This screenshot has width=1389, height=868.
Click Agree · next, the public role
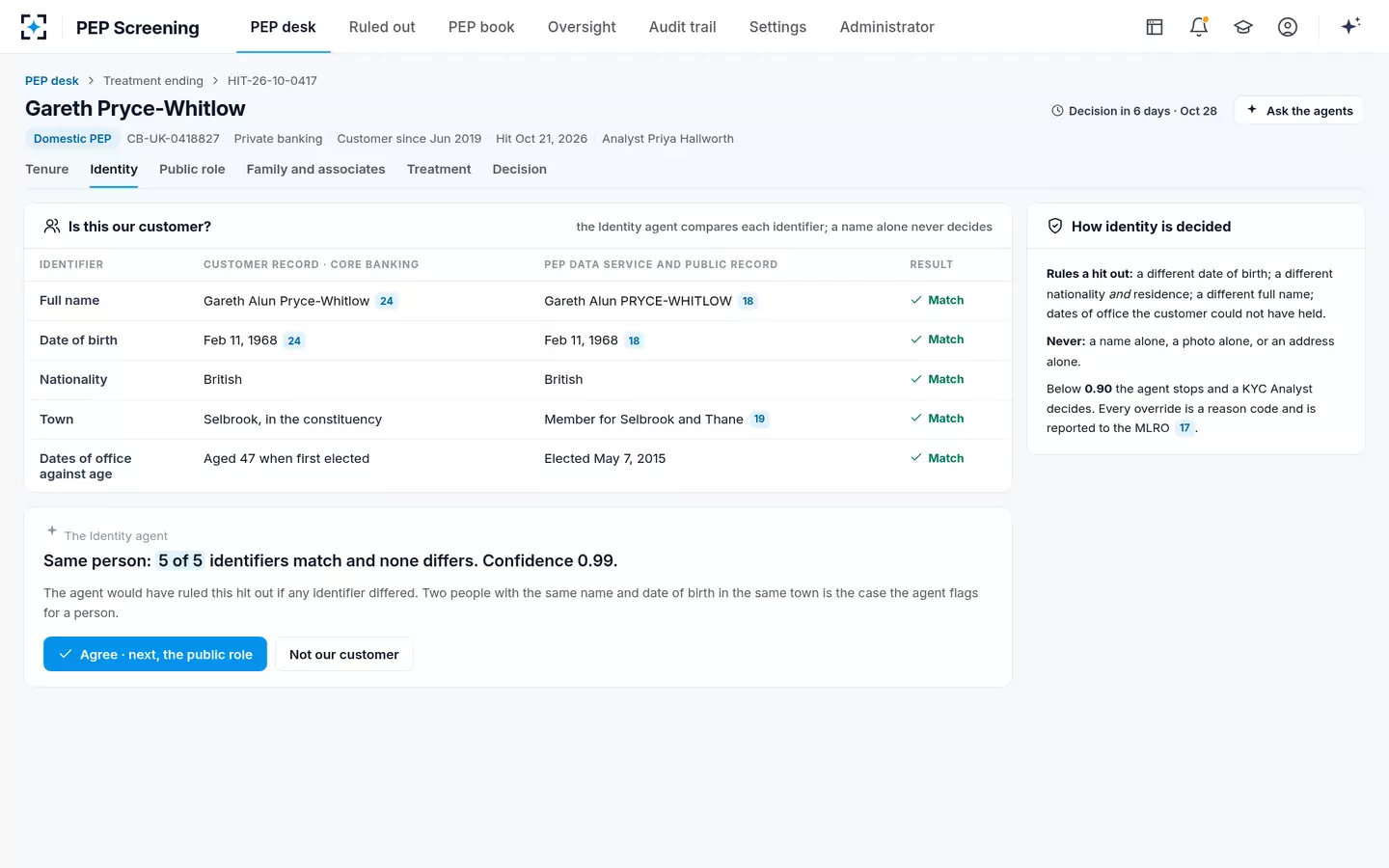[x=155, y=654]
